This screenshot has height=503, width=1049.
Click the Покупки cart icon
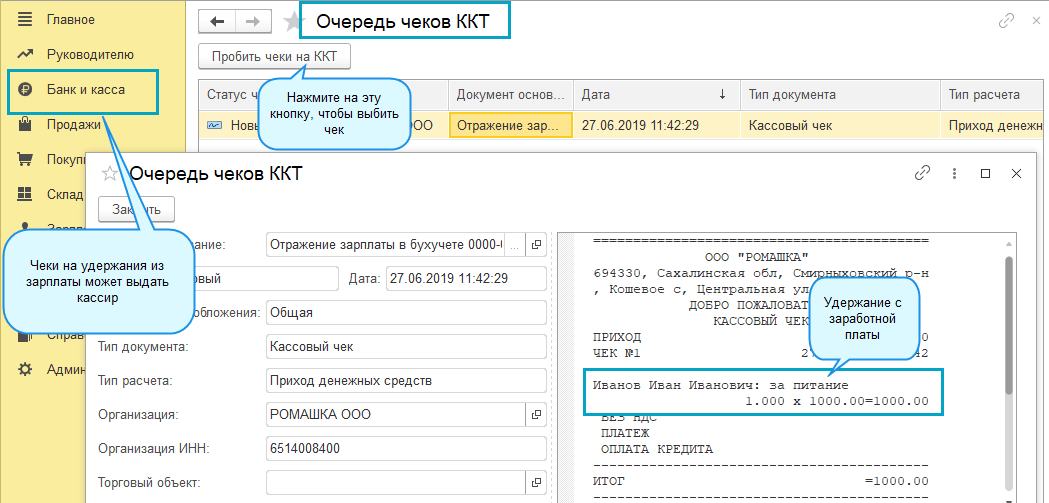pos(26,160)
